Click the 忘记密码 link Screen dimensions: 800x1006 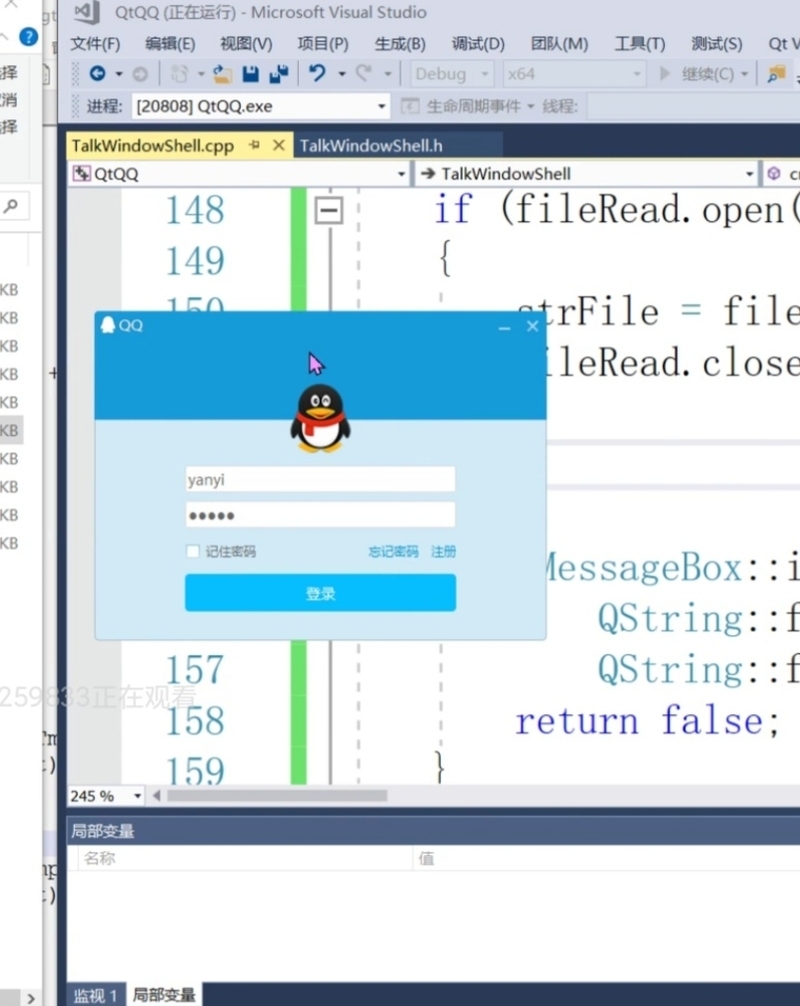click(x=393, y=552)
